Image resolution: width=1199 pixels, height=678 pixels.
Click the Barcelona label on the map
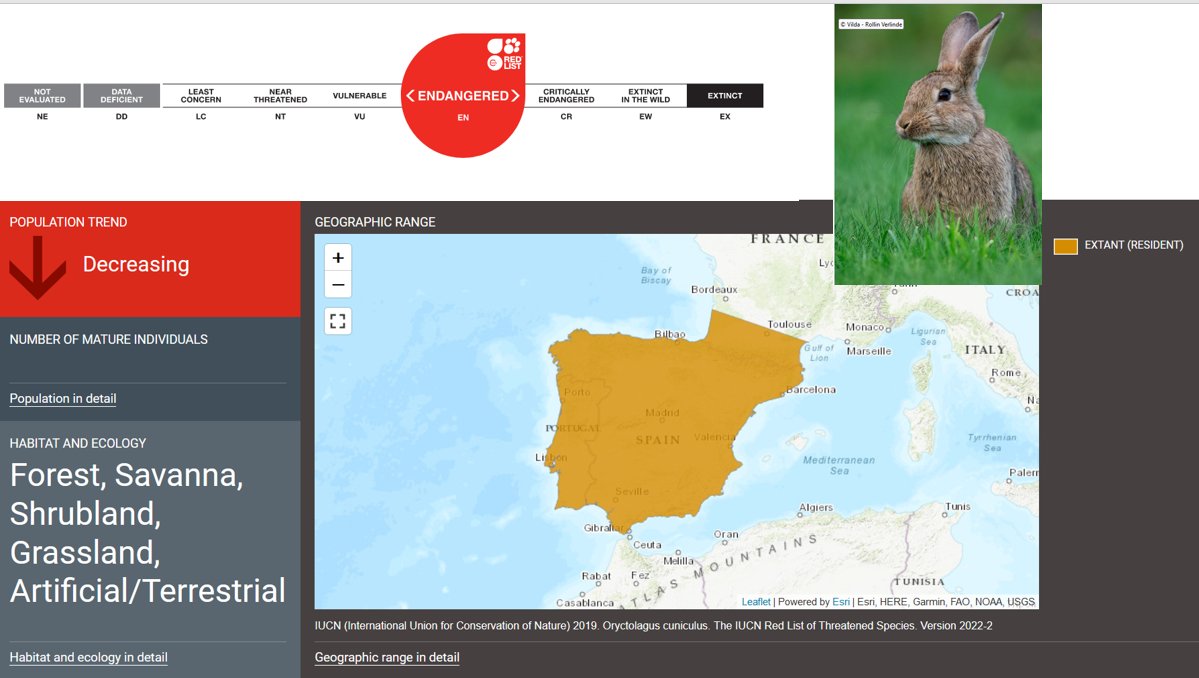(x=811, y=390)
